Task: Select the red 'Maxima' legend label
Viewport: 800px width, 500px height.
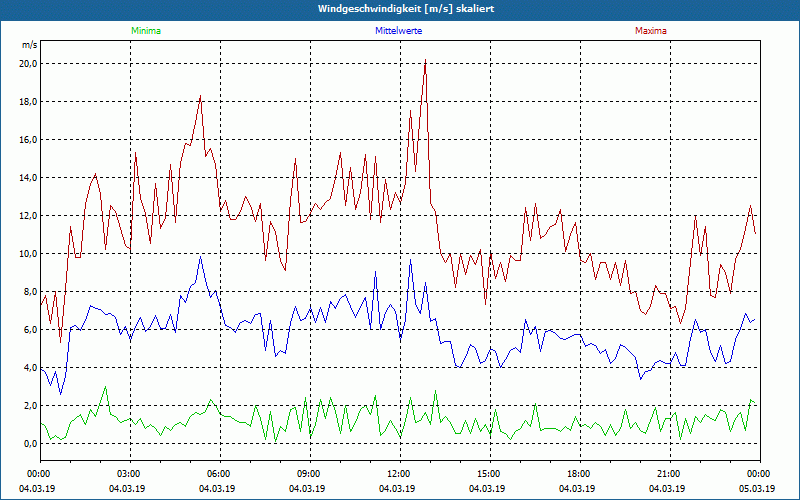Action: coord(651,31)
